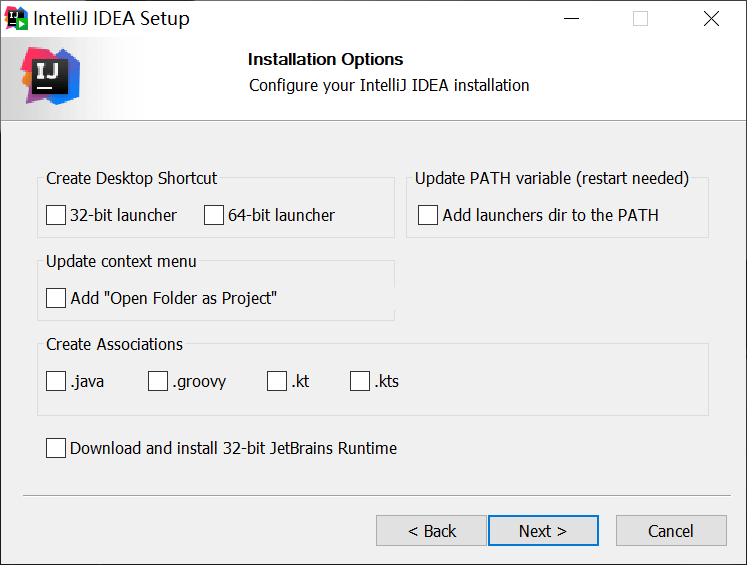This screenshot has width=747, height=565.
Task: Enable Download and install 32-bit JetBrains Runtime
Action: (56, 448)
